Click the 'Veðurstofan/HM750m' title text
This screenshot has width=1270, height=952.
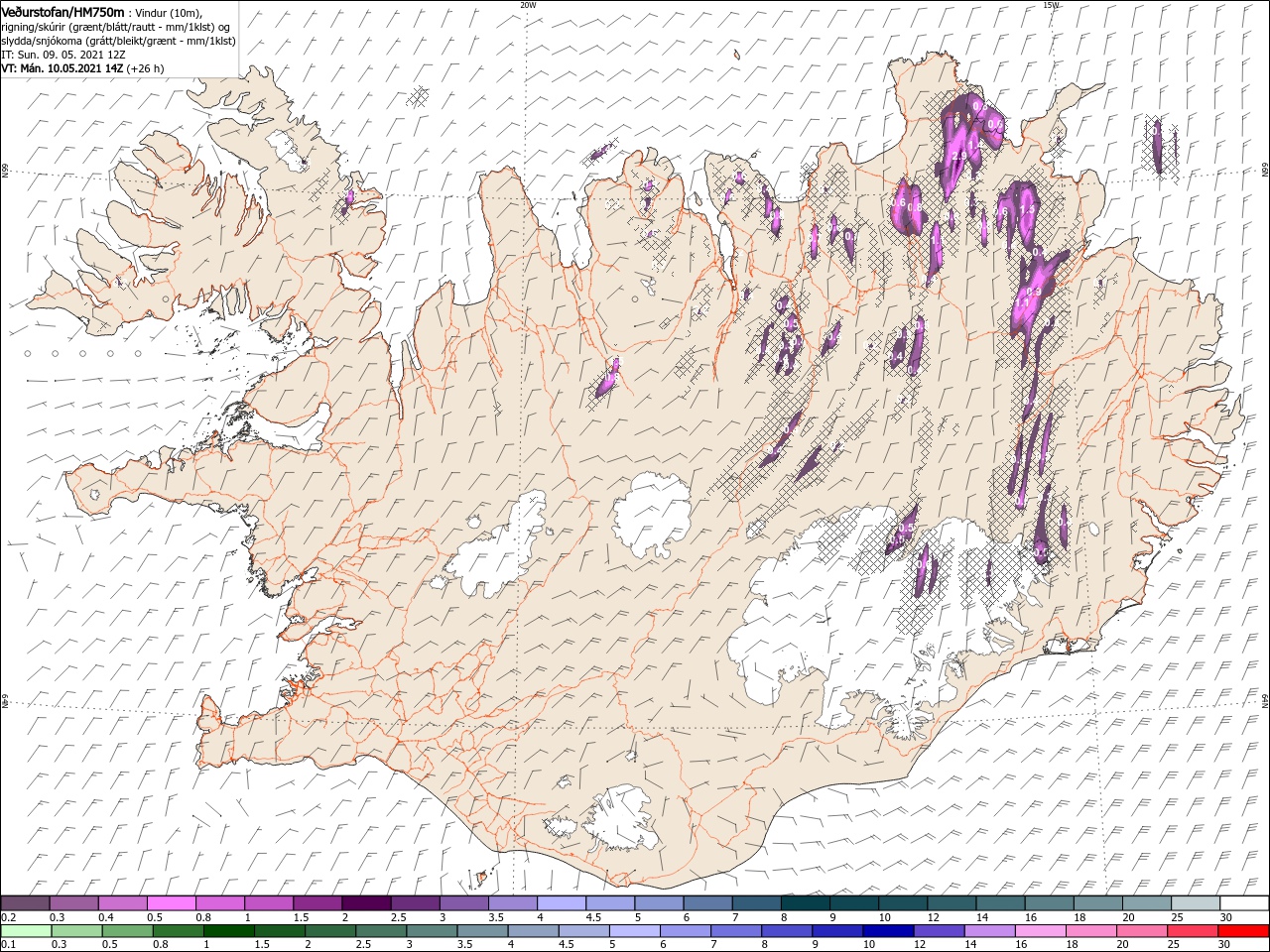coord(63,11)
